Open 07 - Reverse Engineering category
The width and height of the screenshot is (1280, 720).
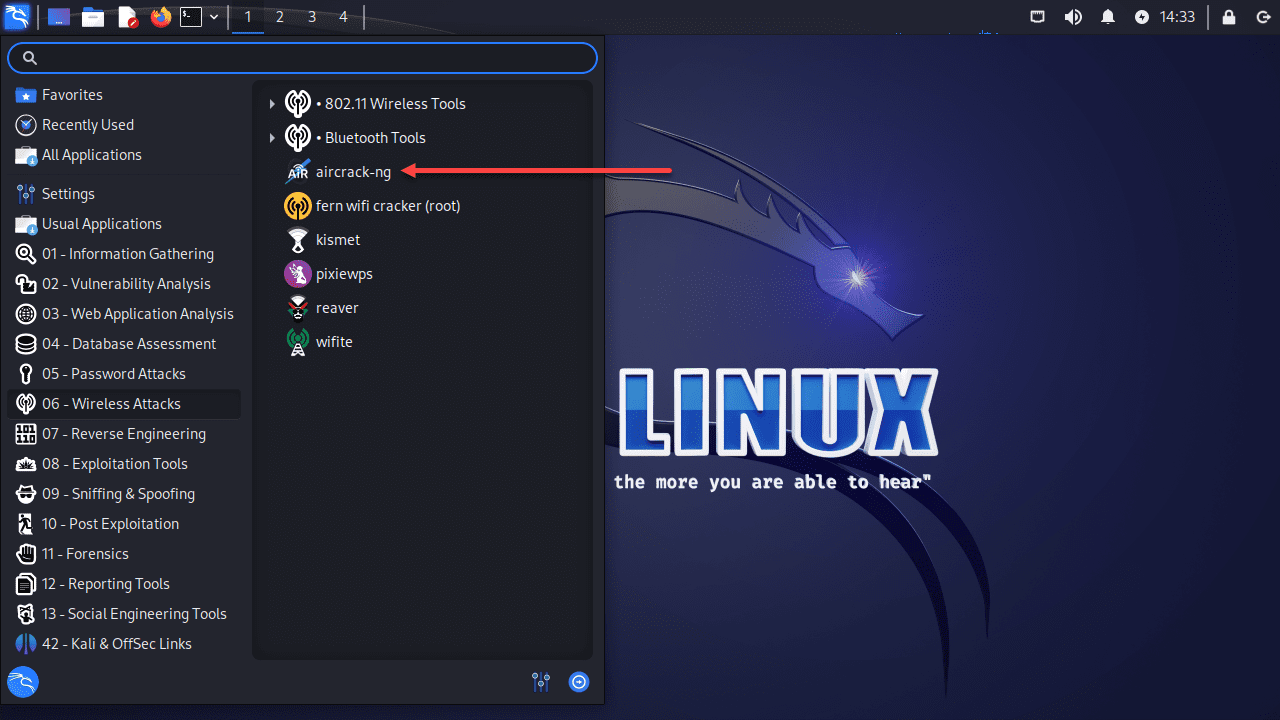[124, 434]
